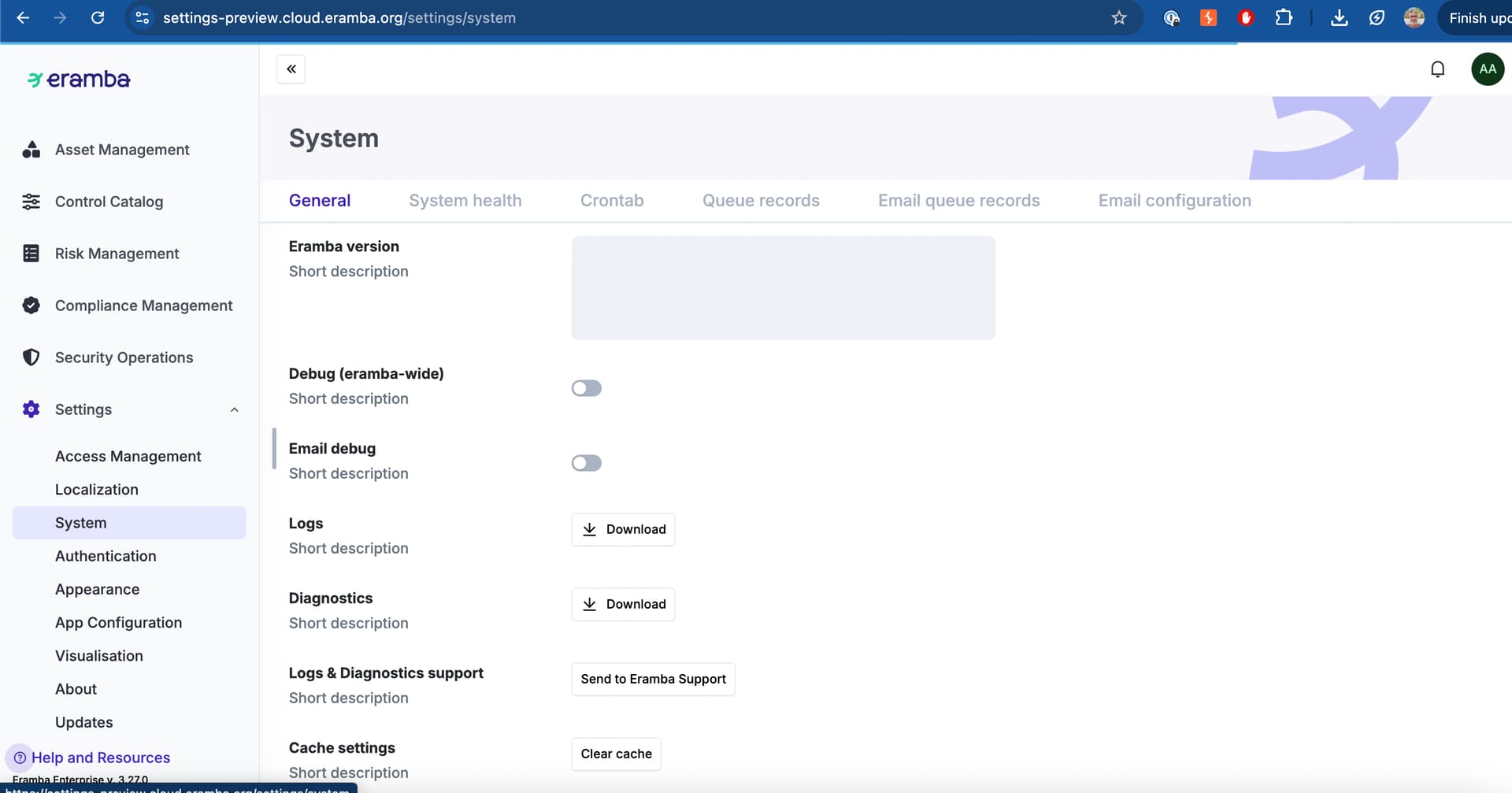Click the eramba logo
Screen dimensions: 1512x793
[79, 80]
